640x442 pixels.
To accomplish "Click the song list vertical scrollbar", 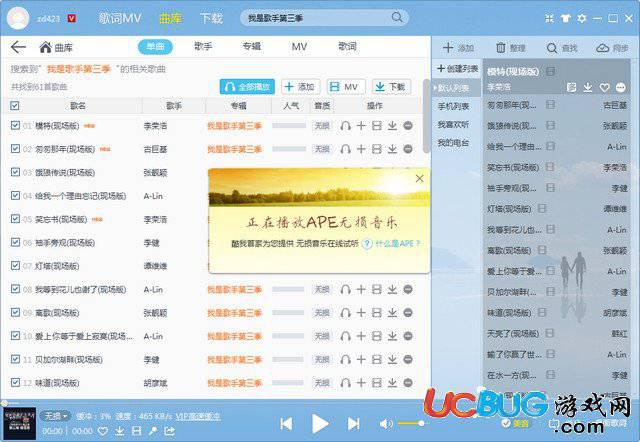I will coord(426,115).
